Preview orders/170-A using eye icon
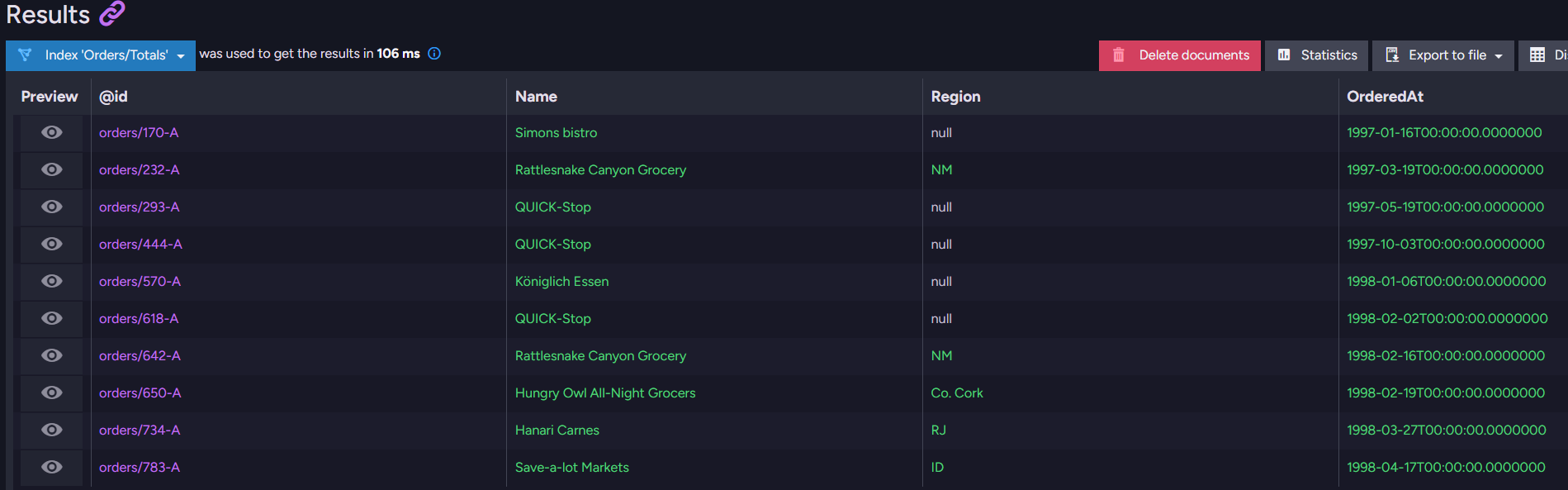Screen dimensions: 1568x490 (x=52, y=133)
